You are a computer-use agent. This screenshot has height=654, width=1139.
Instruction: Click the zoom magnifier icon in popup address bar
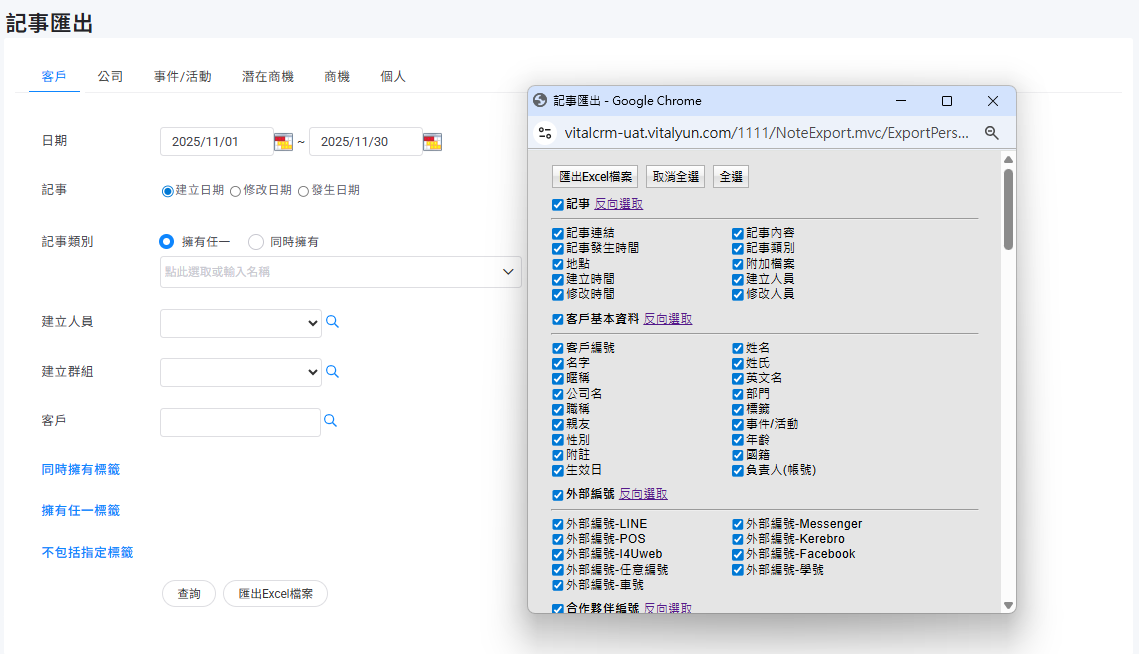(992, 132)
